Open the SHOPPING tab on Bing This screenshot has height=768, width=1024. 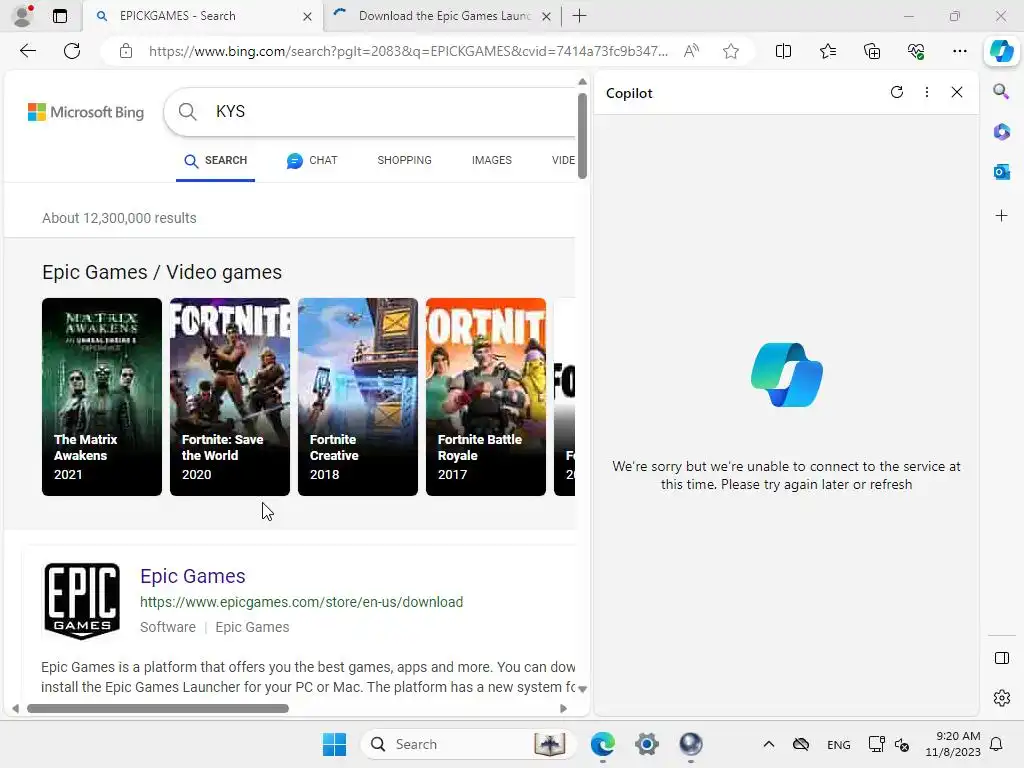(x=404, y=161)
